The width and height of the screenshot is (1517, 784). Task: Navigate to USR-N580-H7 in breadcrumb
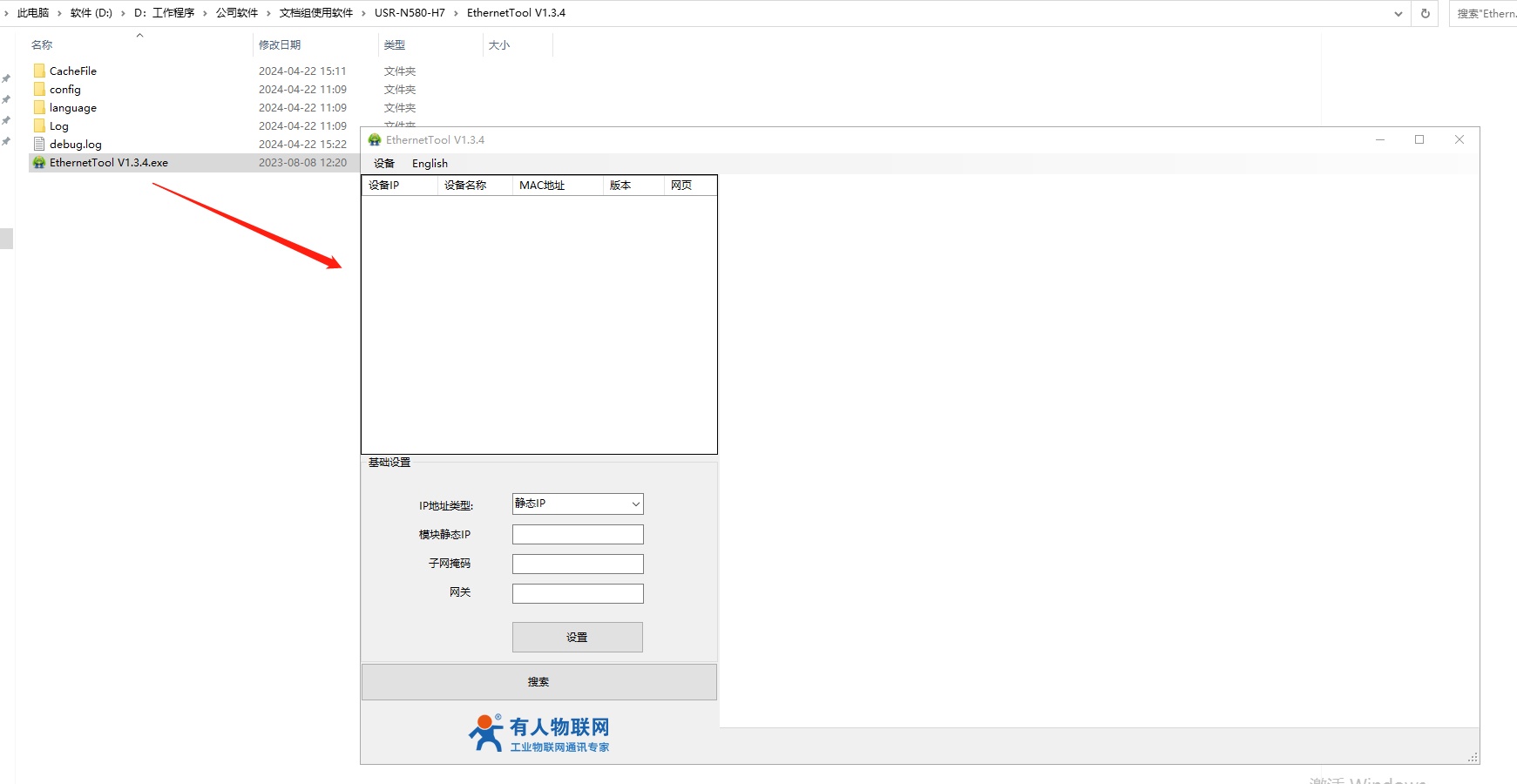point(410,13)
